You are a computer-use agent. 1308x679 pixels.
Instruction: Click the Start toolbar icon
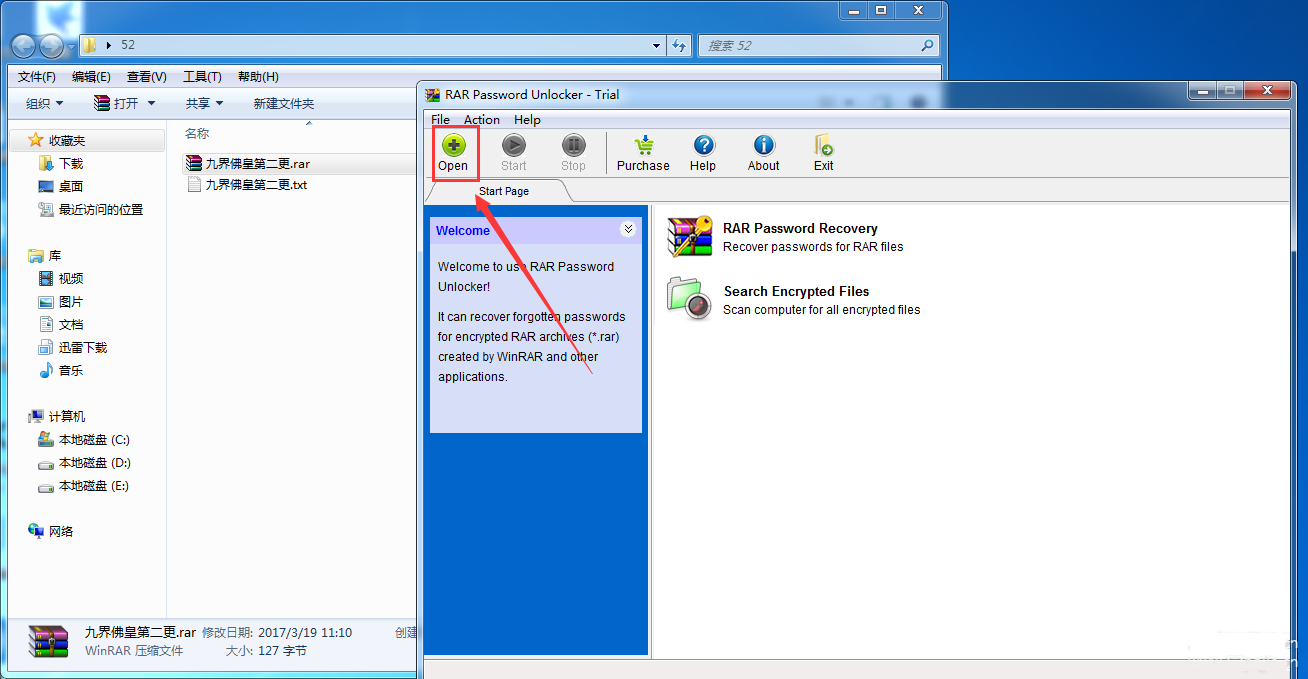[514, 146]
